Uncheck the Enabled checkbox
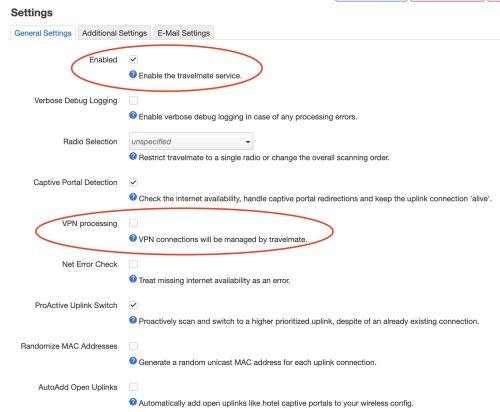Image resolution: width=500 pixels, height=412 pixels. [x=133, y=60]
